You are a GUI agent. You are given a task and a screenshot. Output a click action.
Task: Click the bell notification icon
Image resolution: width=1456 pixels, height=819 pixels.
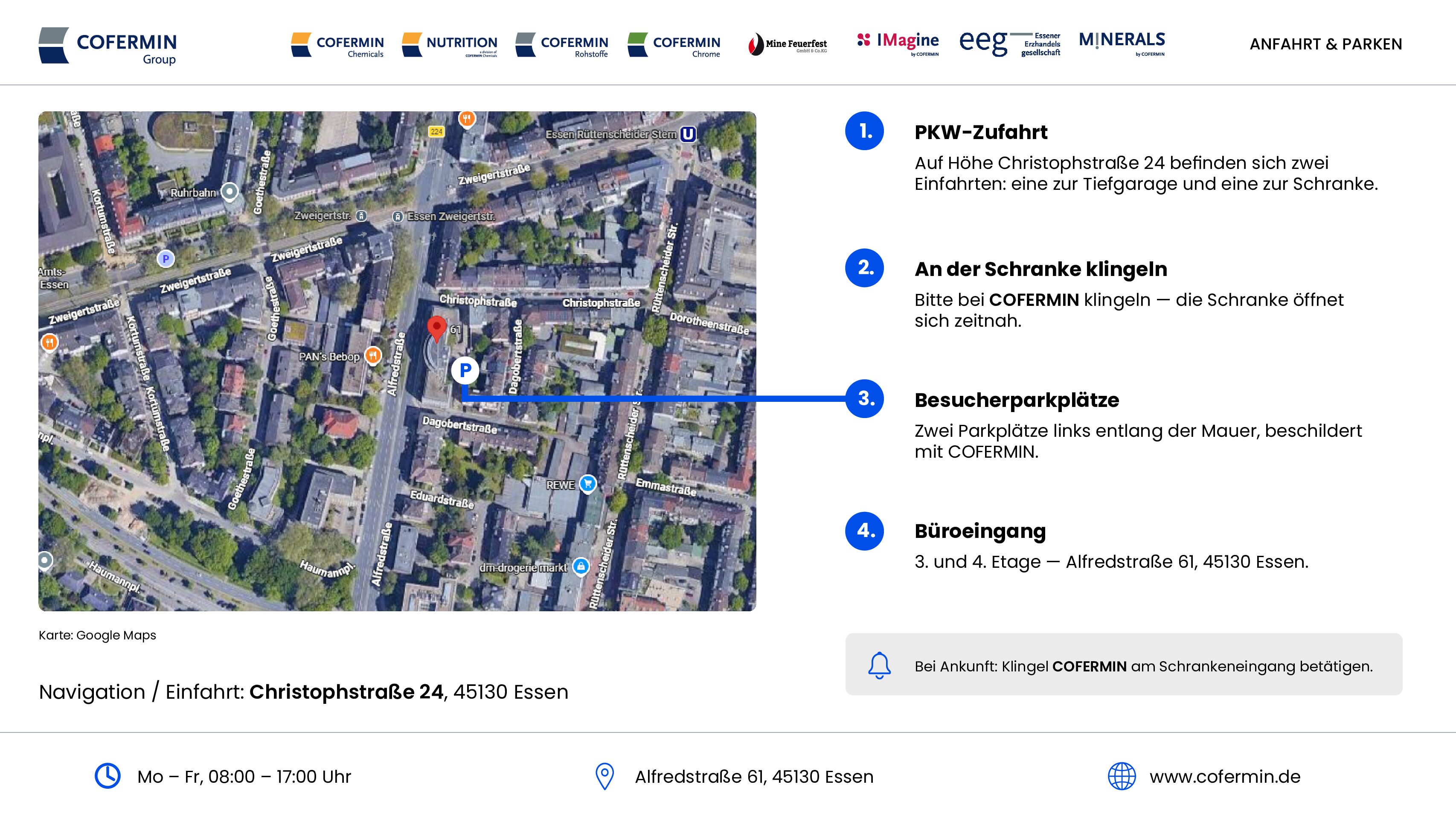click(879, 665)
